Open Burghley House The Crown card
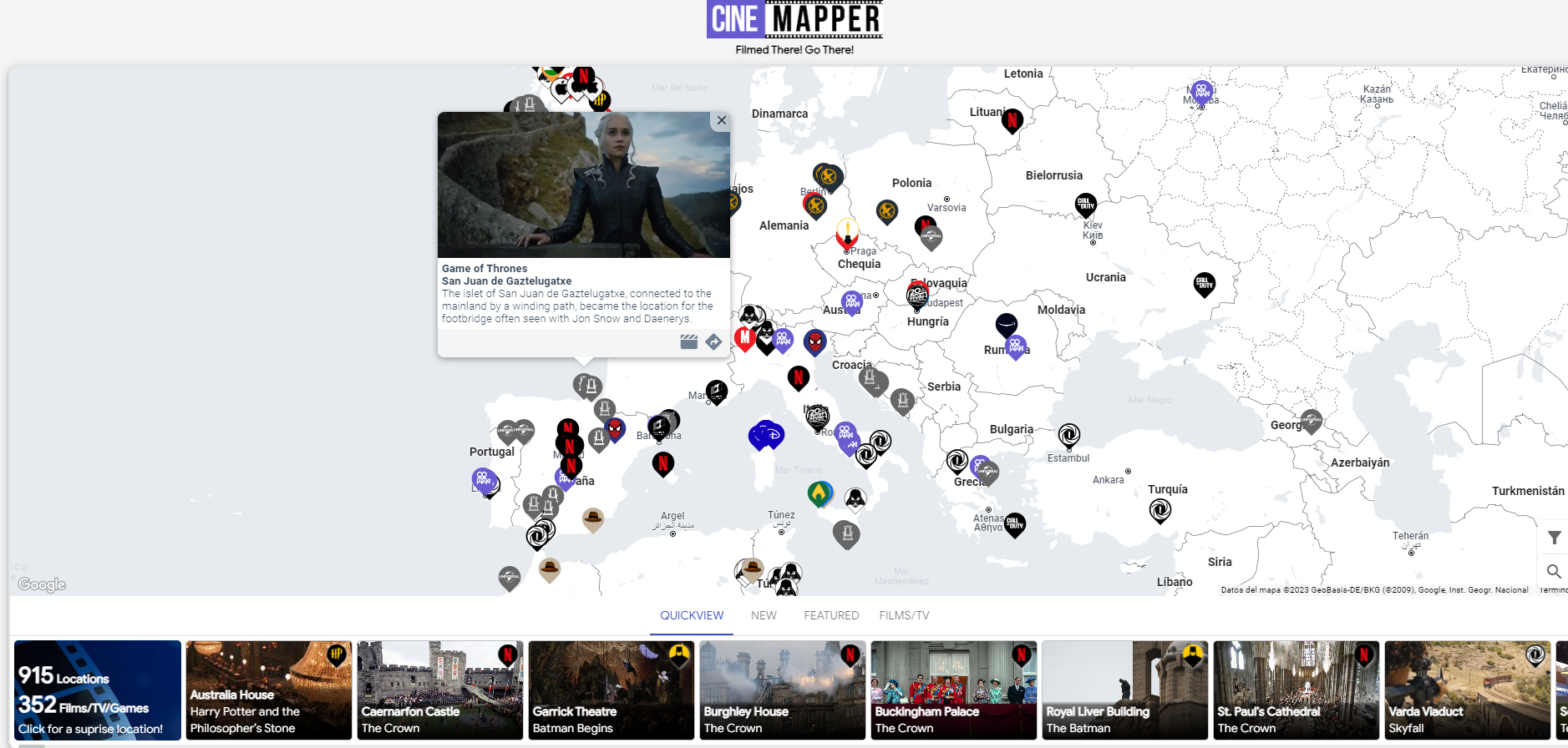Viewport: 1568px width, 748px height. [x=783, y=690]
